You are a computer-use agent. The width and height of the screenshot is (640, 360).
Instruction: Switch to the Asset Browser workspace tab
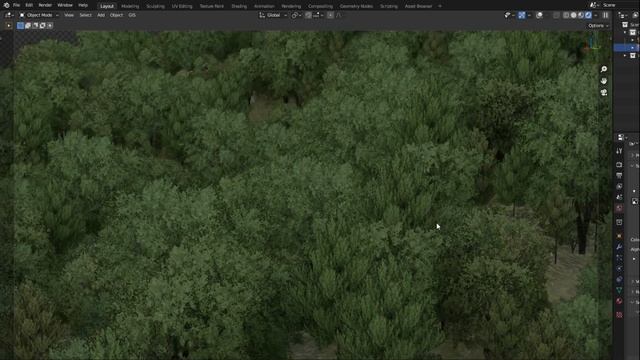(418, 6)
